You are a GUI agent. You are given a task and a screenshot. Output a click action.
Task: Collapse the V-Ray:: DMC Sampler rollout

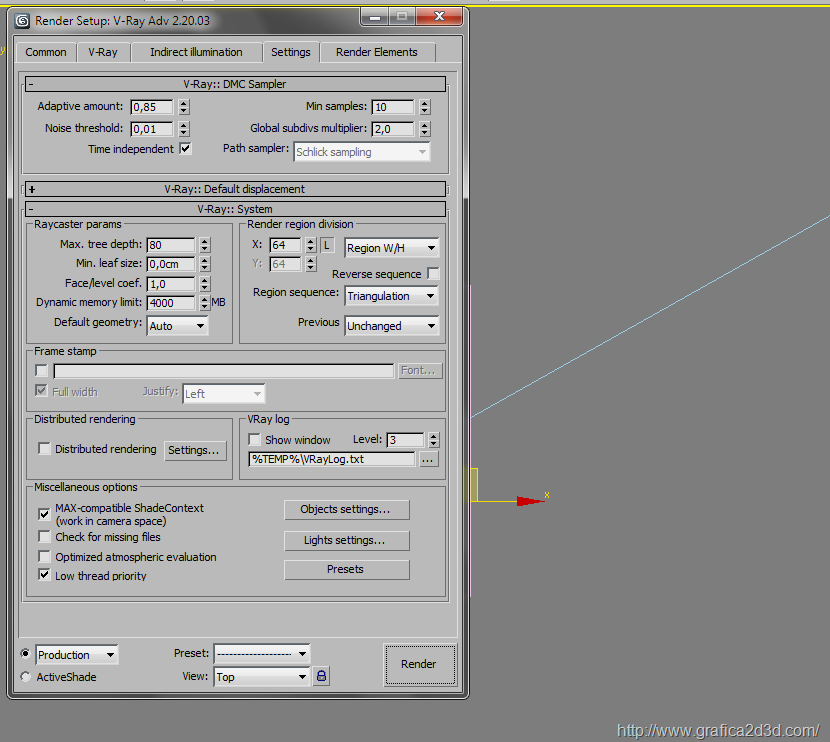235,84
